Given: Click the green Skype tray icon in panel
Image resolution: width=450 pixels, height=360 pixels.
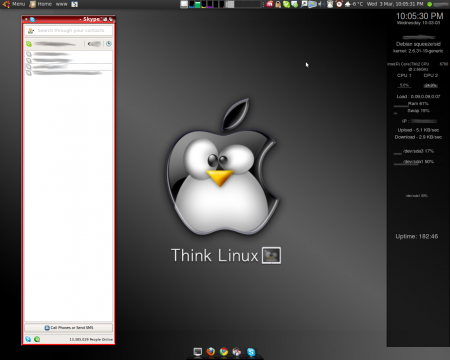Looking at the screenshot, I should 286,4.
